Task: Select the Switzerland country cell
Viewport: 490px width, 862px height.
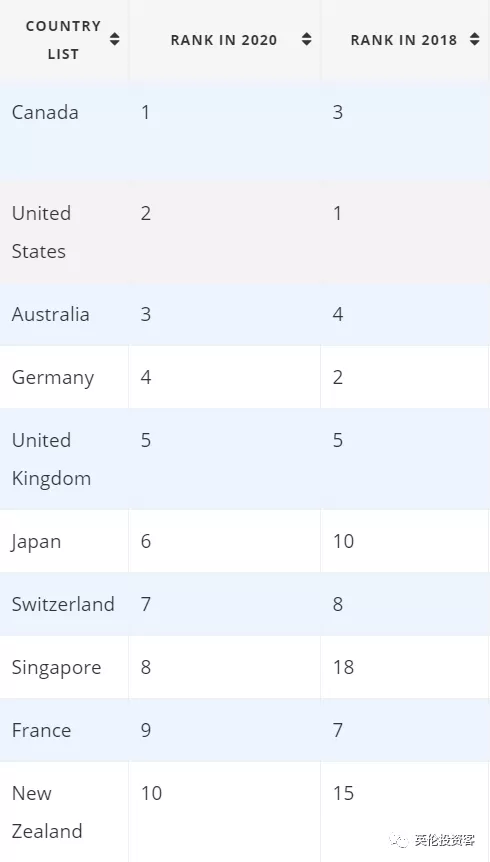Action: (64, 604)
